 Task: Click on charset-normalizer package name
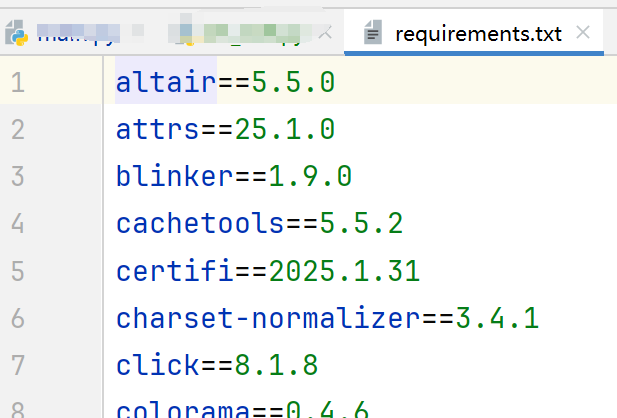coord(268,319)
